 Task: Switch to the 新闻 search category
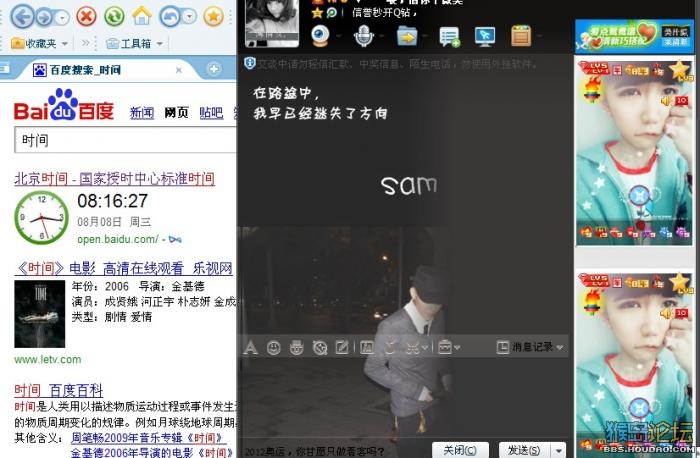click(142, 112)
